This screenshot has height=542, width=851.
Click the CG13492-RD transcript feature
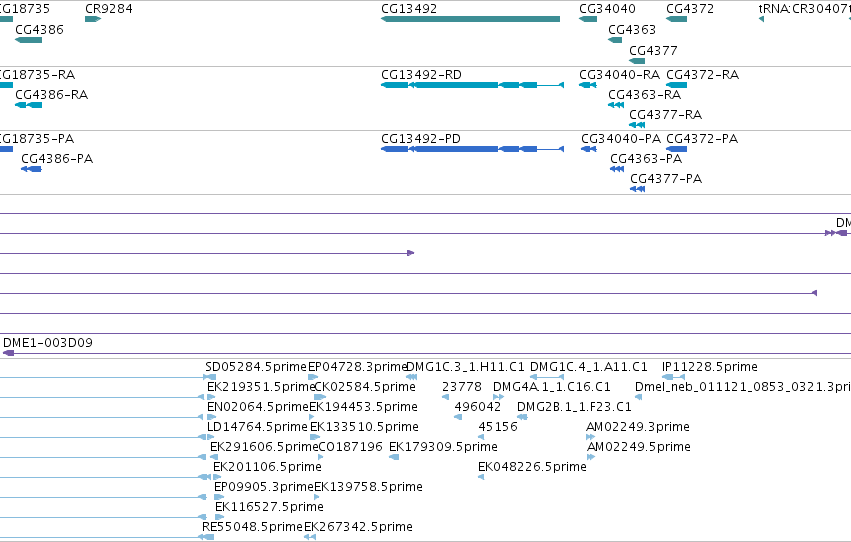[473, 85]
